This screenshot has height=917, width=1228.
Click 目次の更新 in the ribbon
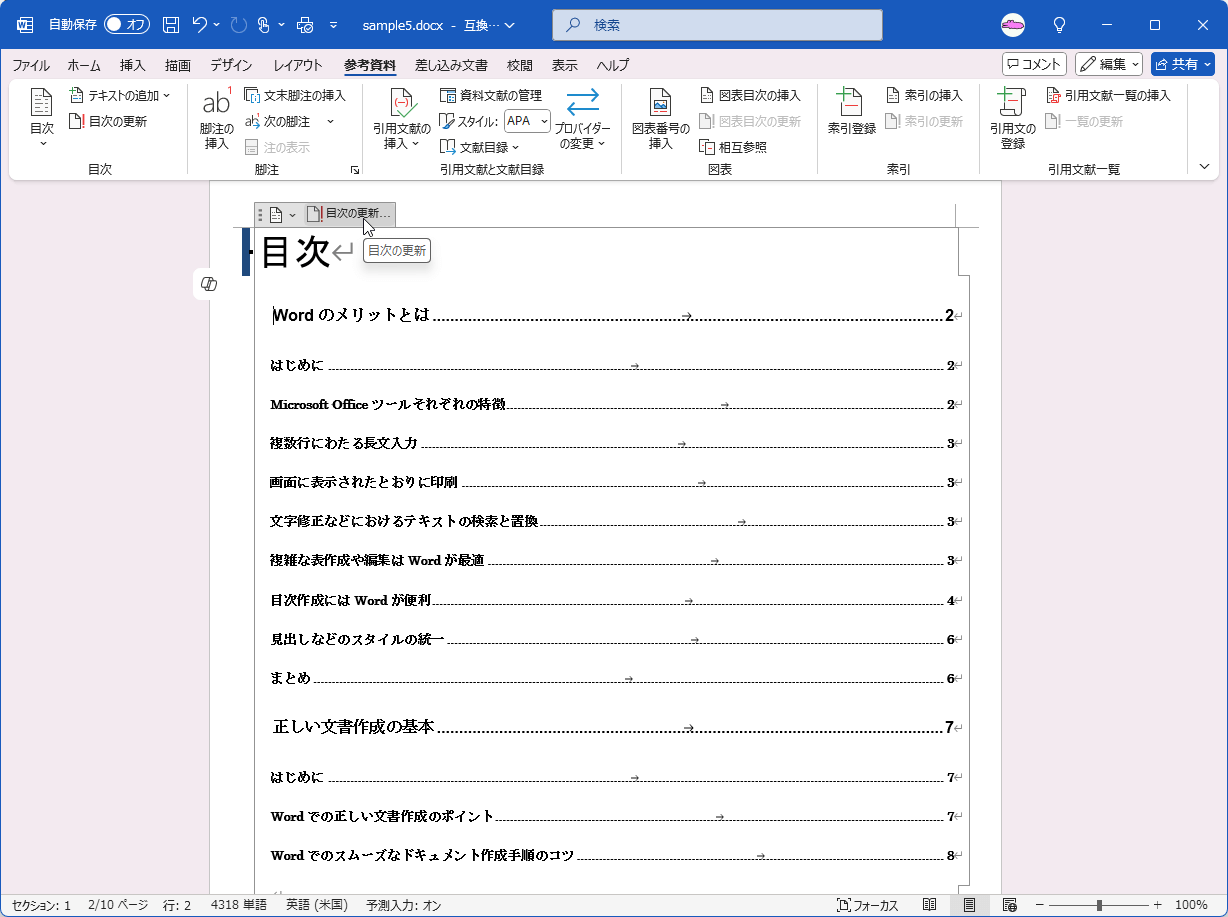pos(107,121)
